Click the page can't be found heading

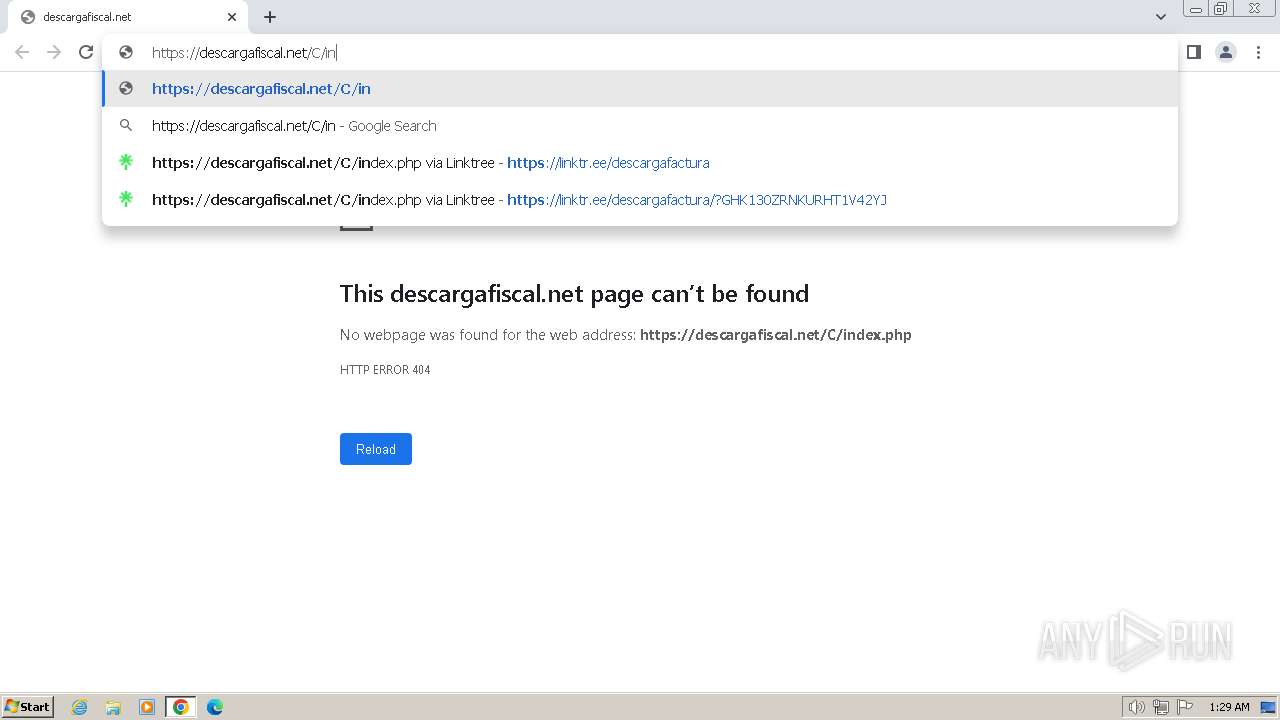[574, 294]
